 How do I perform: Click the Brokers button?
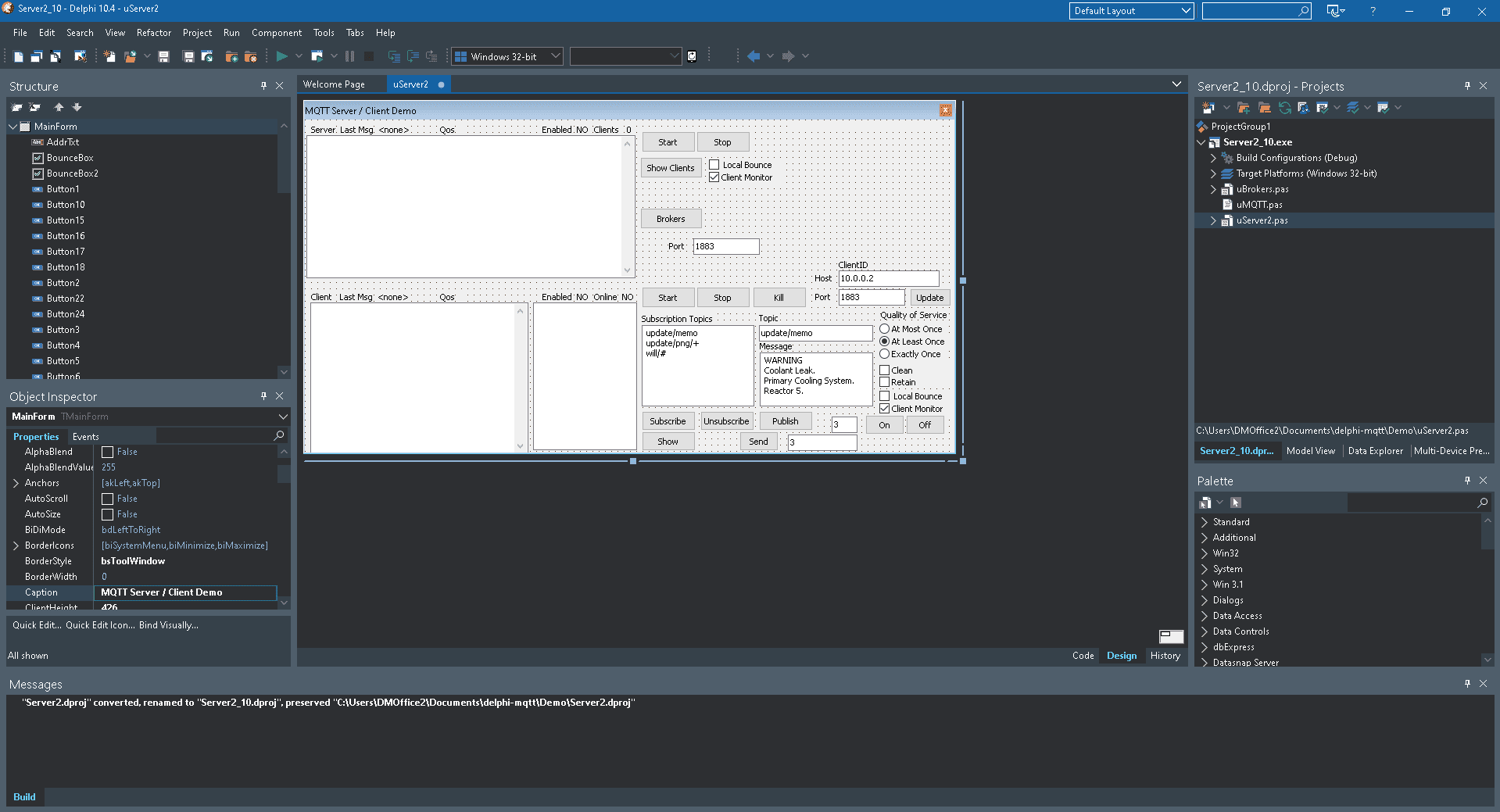(671, 219)
